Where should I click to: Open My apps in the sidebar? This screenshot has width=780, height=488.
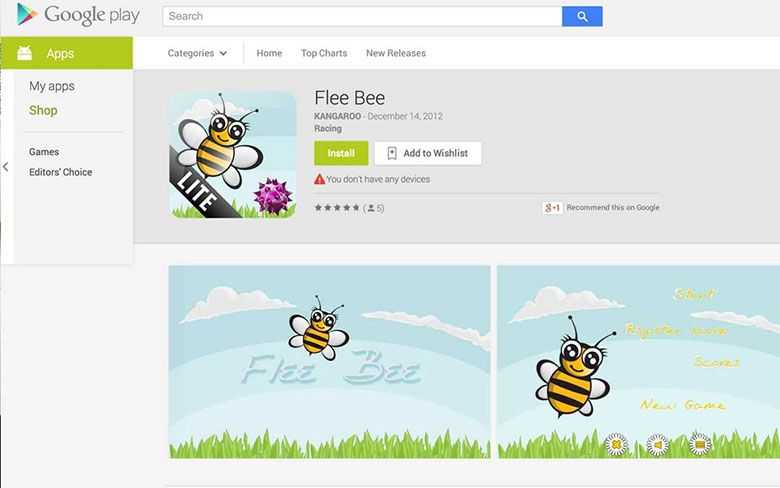point(52,86)
